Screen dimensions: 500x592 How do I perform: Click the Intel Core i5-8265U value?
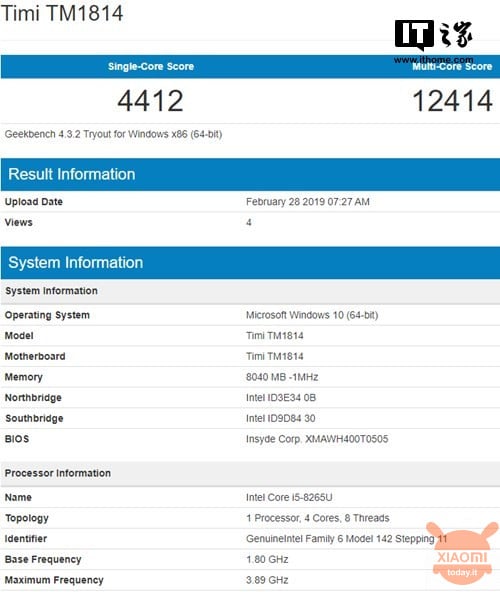pyautogui.click(x=289, y=498)
